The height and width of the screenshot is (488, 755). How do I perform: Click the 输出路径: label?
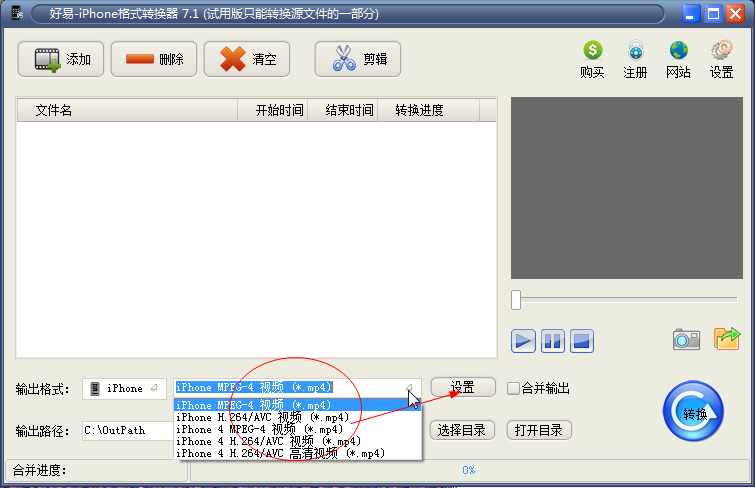click(42, 431)
